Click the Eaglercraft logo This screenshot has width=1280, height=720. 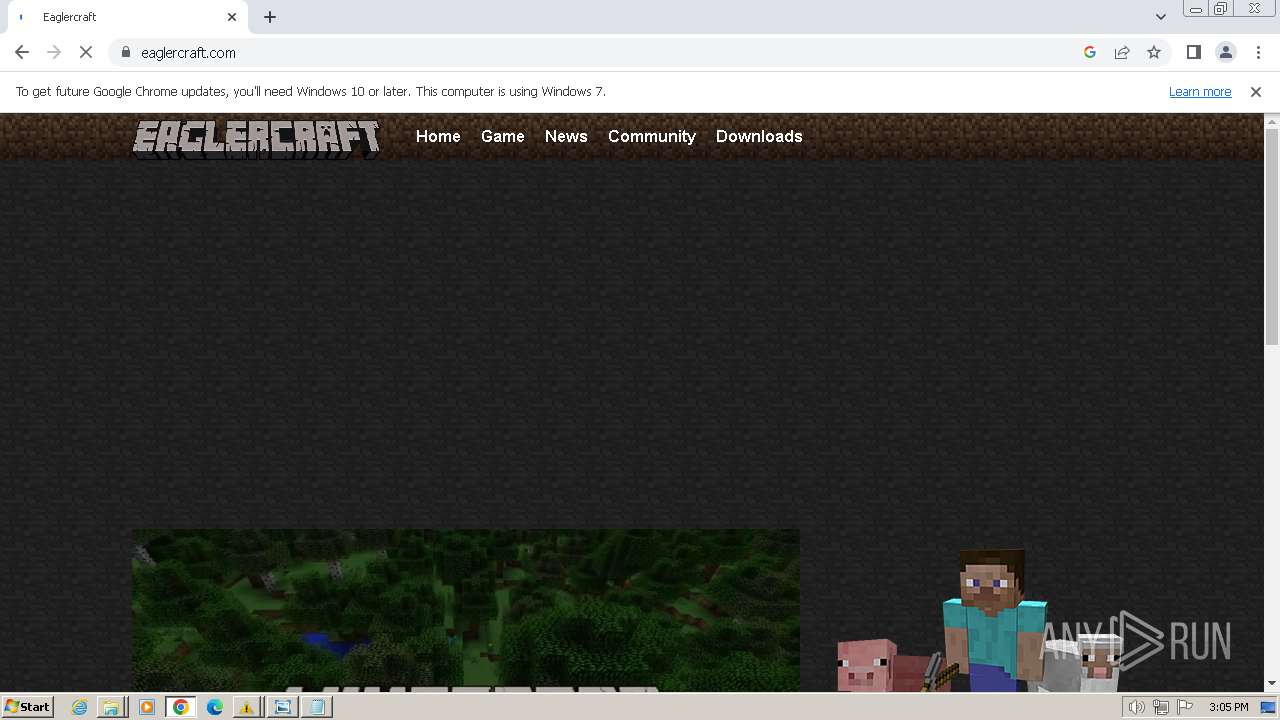(x=257, y=139)
